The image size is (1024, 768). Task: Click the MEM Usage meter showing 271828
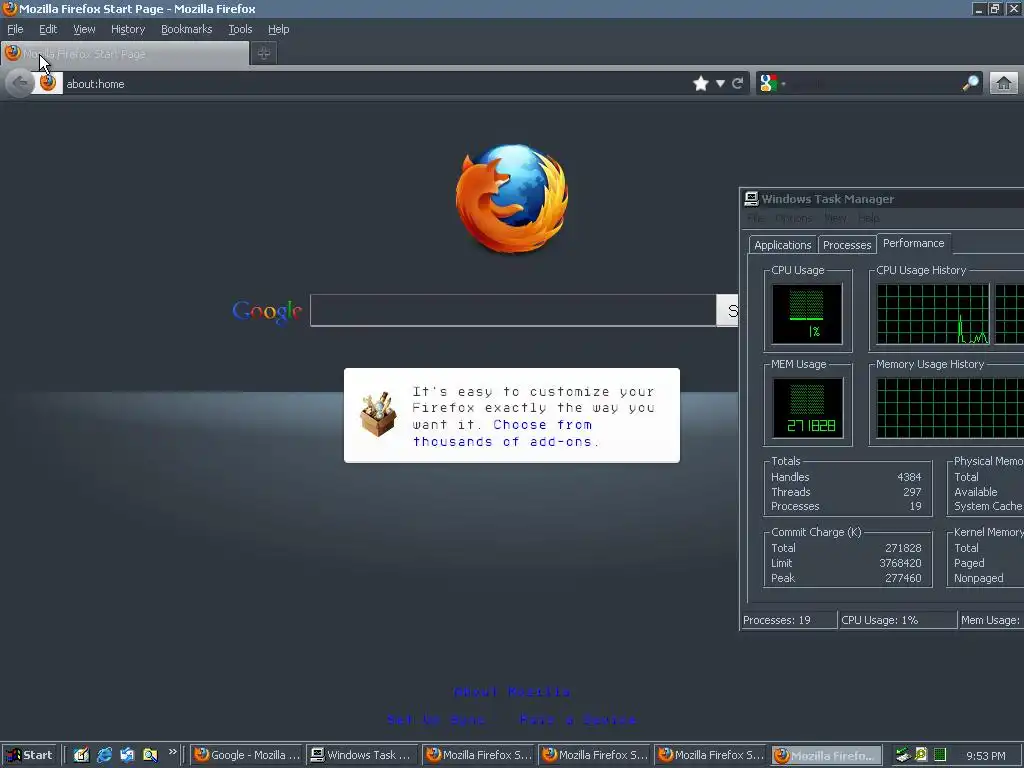pos(808,408)
